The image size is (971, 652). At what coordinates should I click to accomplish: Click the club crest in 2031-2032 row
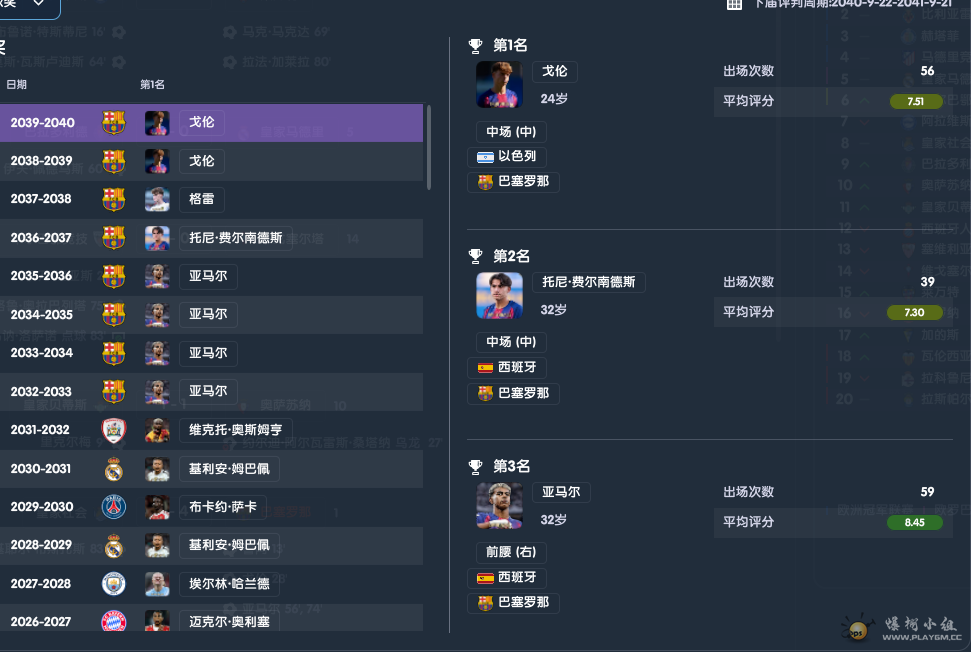click(x=113, y=430)
